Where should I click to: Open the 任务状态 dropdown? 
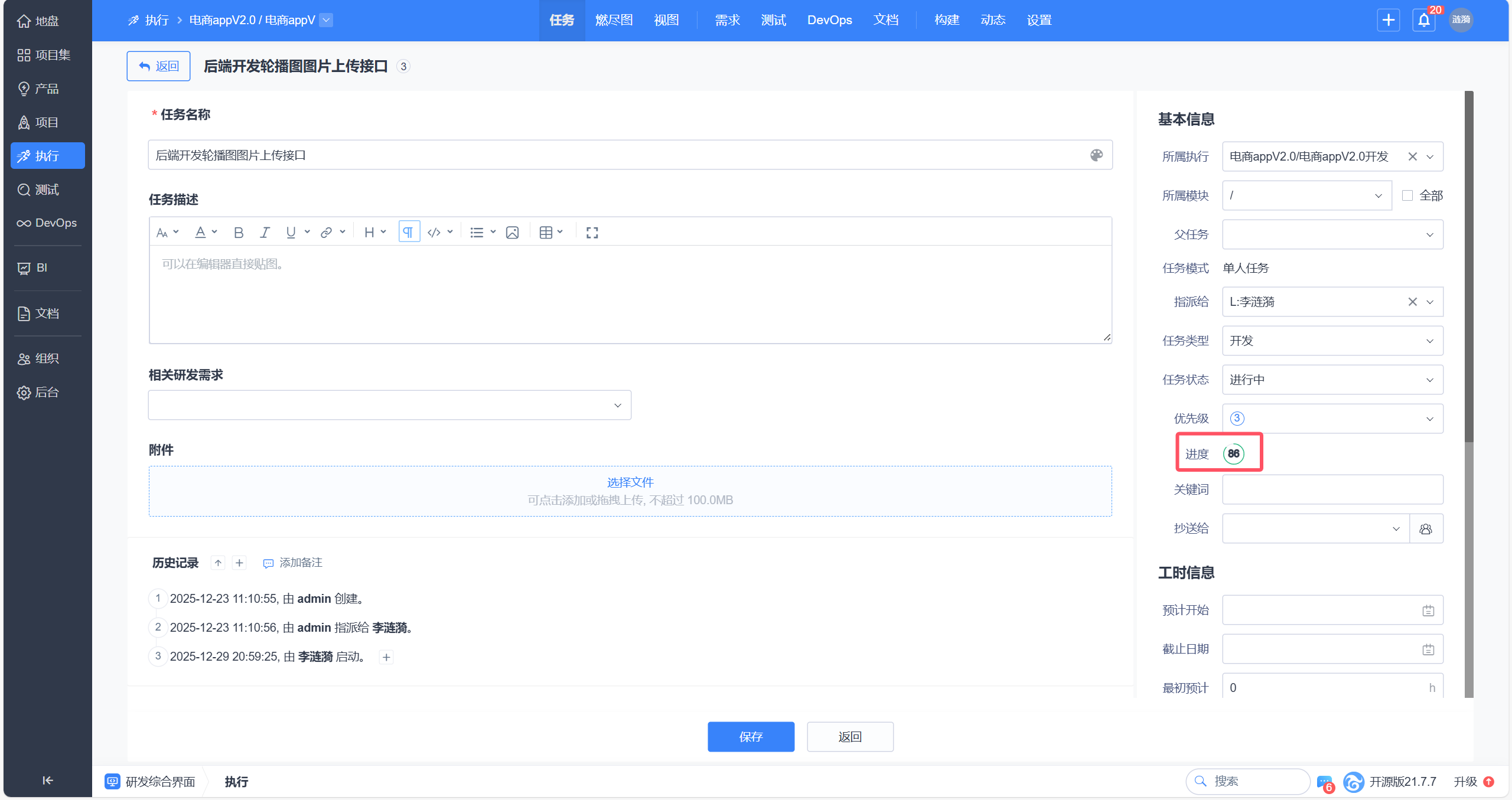click(x=1332, y=380)
